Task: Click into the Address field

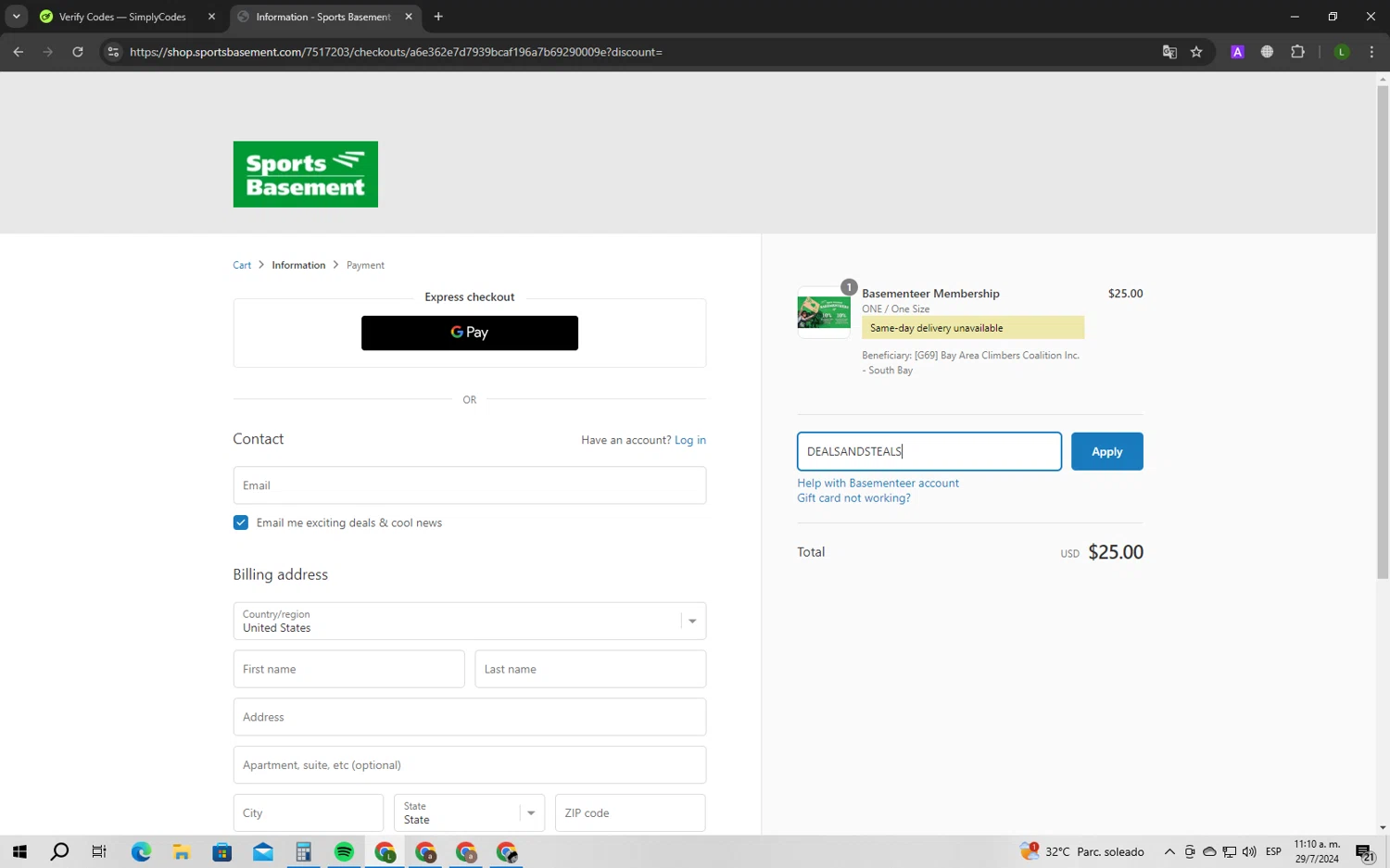Action: pos(470,717)
